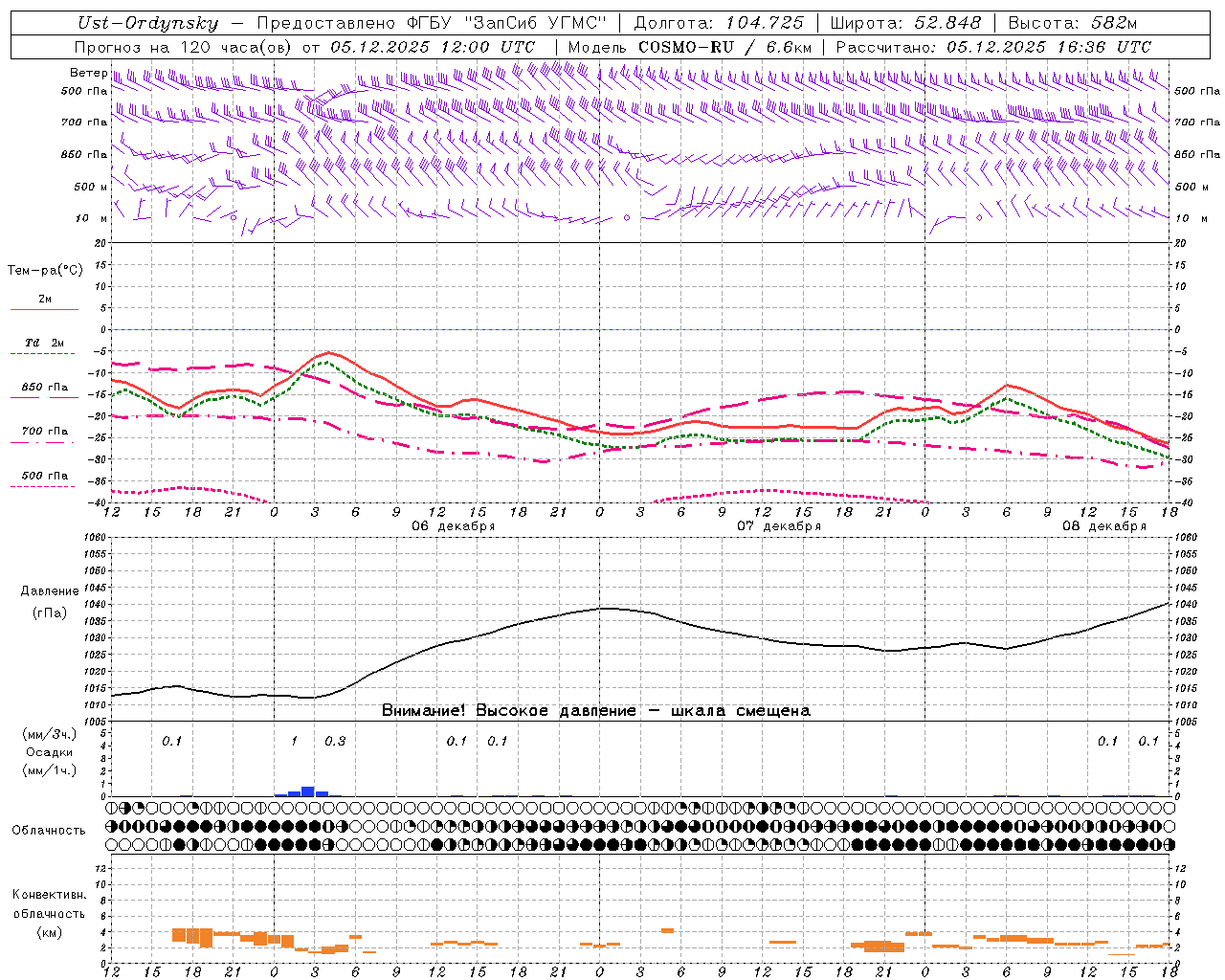This screenshot has width=1225, height=980.
Task: Click the forecast start time 05.12.2025 12:00 UTC
Action: coord(433,47)
